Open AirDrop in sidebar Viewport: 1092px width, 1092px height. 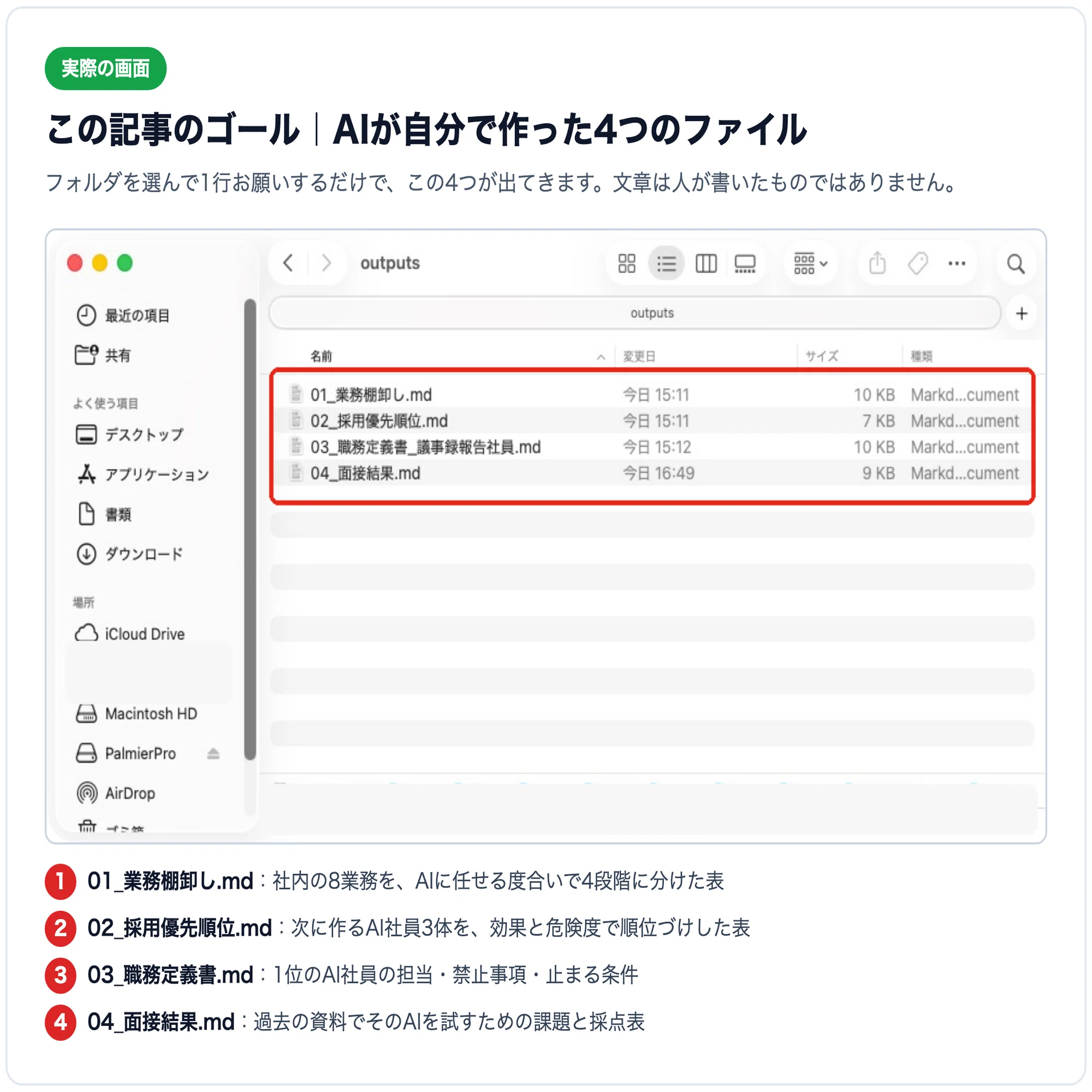tap(115, 793)
